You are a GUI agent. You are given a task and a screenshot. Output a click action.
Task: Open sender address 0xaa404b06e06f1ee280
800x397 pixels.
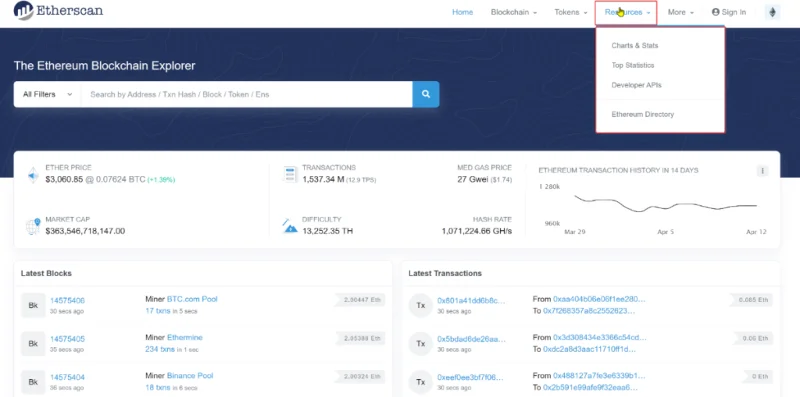click(599, 299)
